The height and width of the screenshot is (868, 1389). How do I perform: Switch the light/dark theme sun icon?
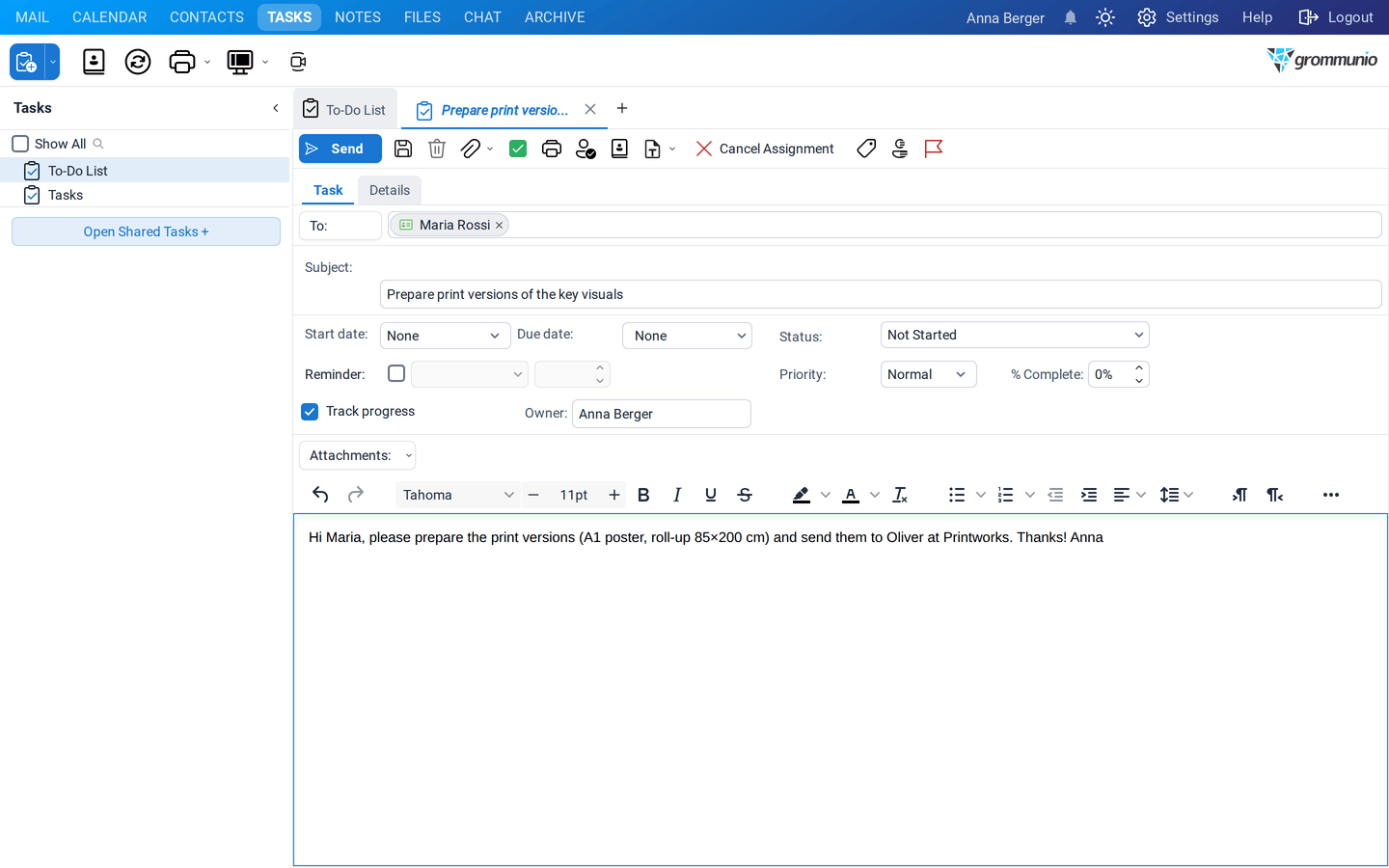point(1105,17)
